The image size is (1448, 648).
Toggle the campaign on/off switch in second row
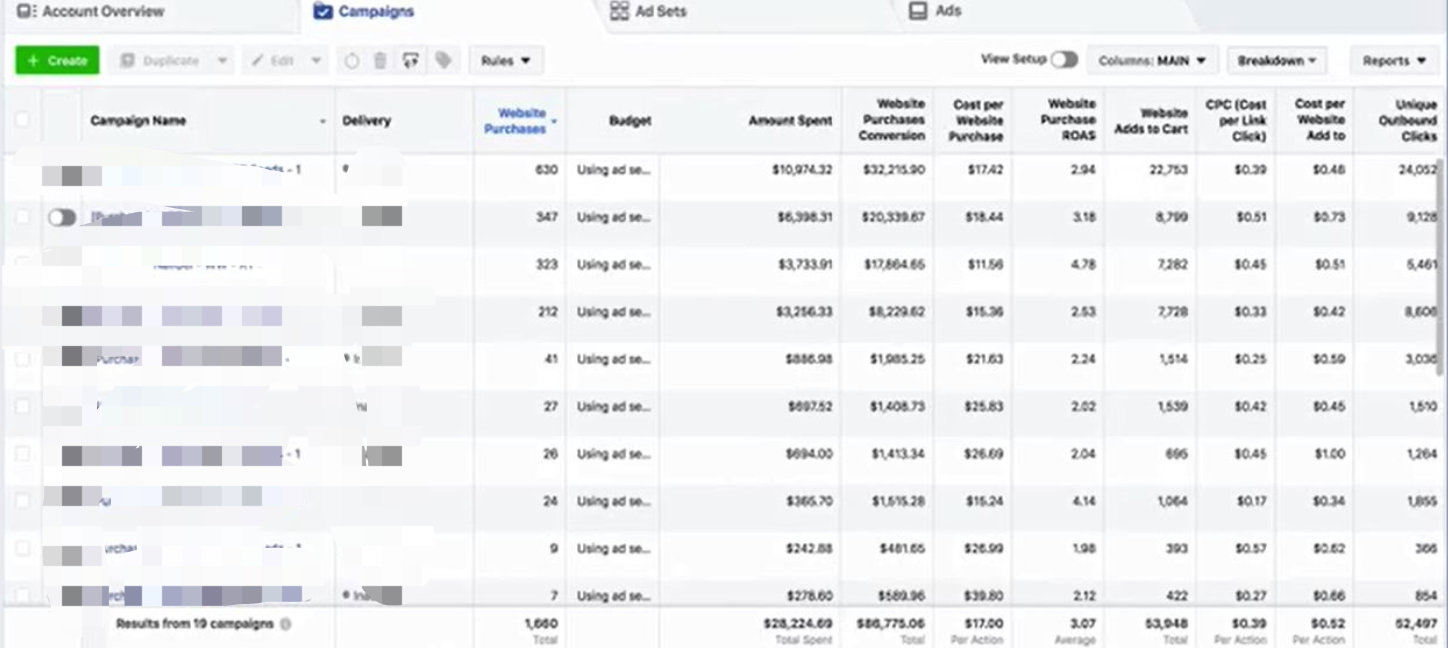click(x=62, y=217)
